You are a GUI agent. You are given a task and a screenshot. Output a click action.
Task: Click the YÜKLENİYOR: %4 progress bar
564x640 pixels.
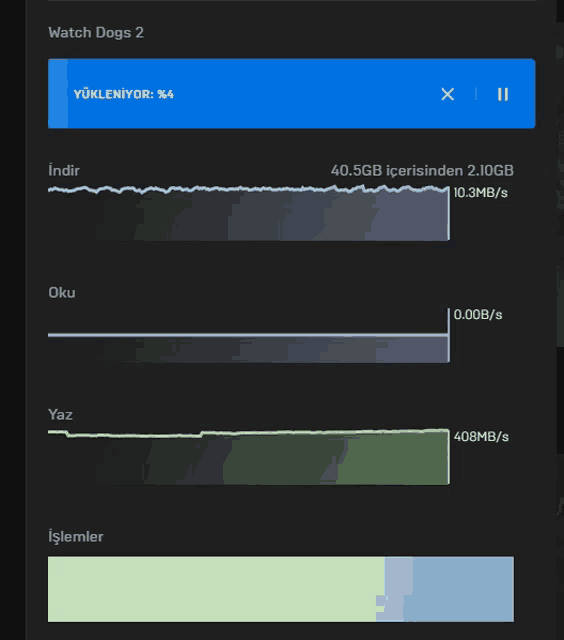(x=291, y=93)
